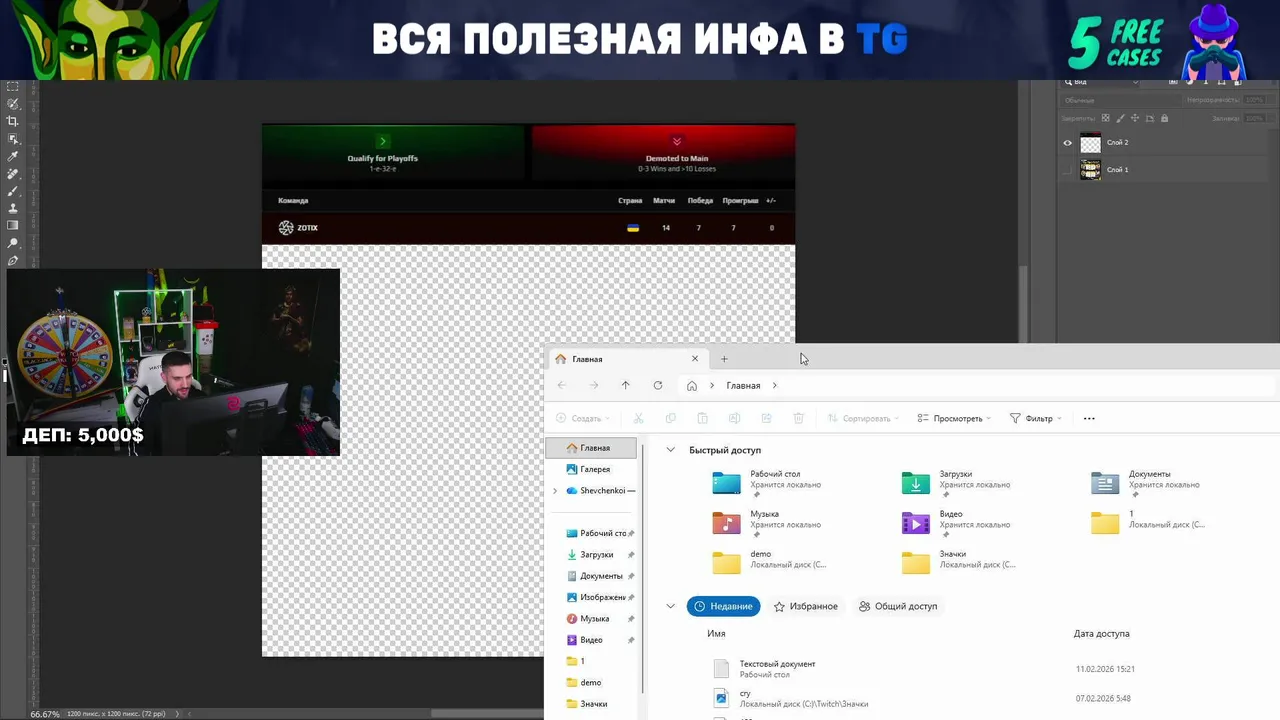Add a new Explorer tab
1280x720 pixels.
(x=724, y=359)
